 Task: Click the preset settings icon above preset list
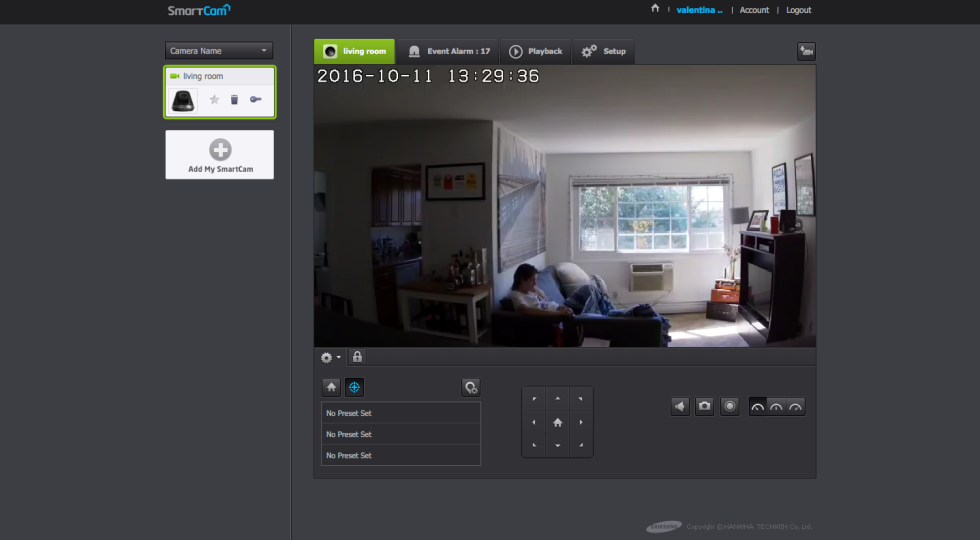[x=471, y=387]
